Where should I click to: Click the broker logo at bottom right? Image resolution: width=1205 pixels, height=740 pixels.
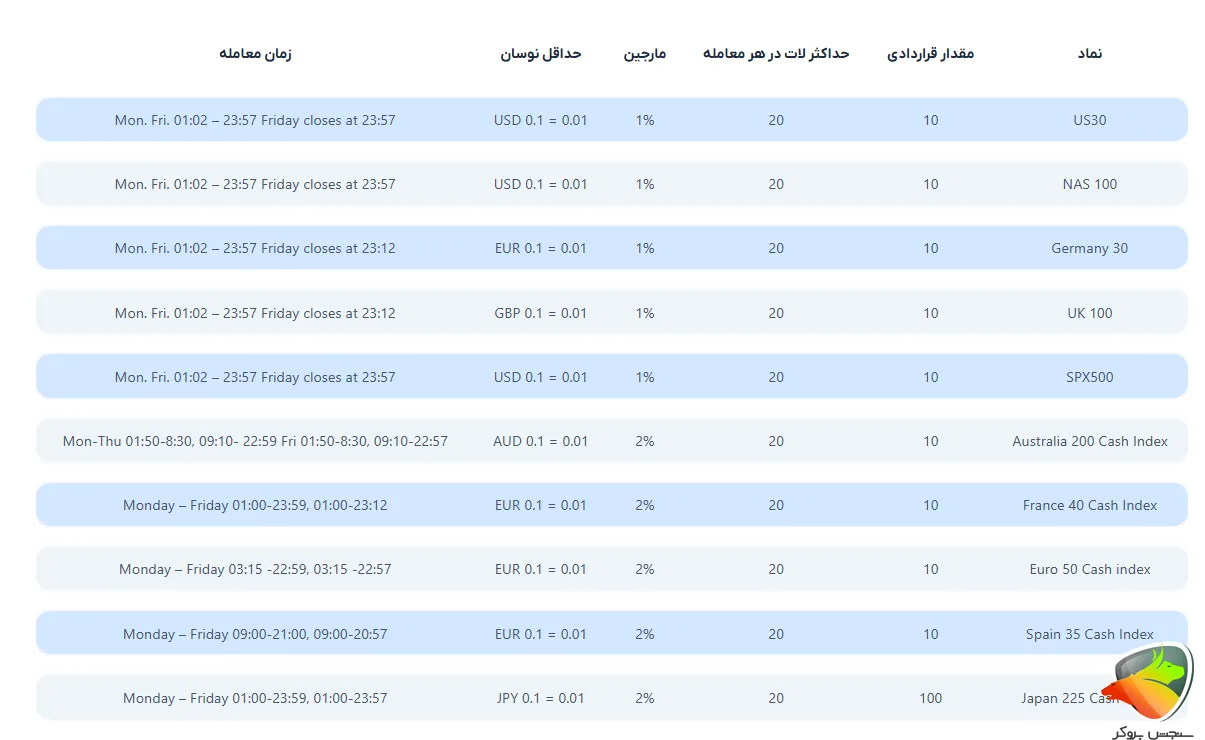tap(1150, 685)
